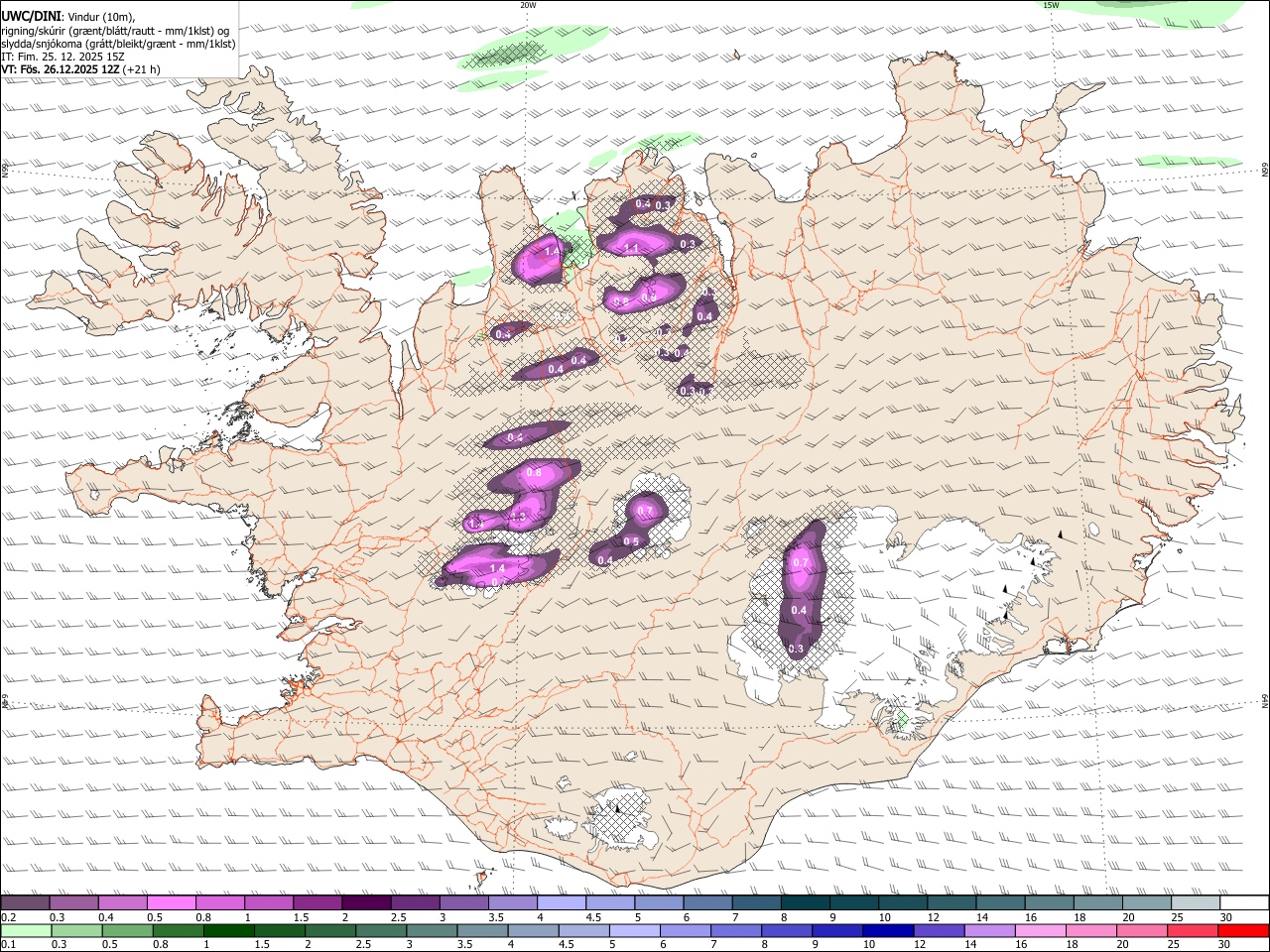Image resolution: width=1270 pixels, height=952 pixels.
Task: Select palest green rain swatch 0.1 to 0.3
Action: click(27, 931)
